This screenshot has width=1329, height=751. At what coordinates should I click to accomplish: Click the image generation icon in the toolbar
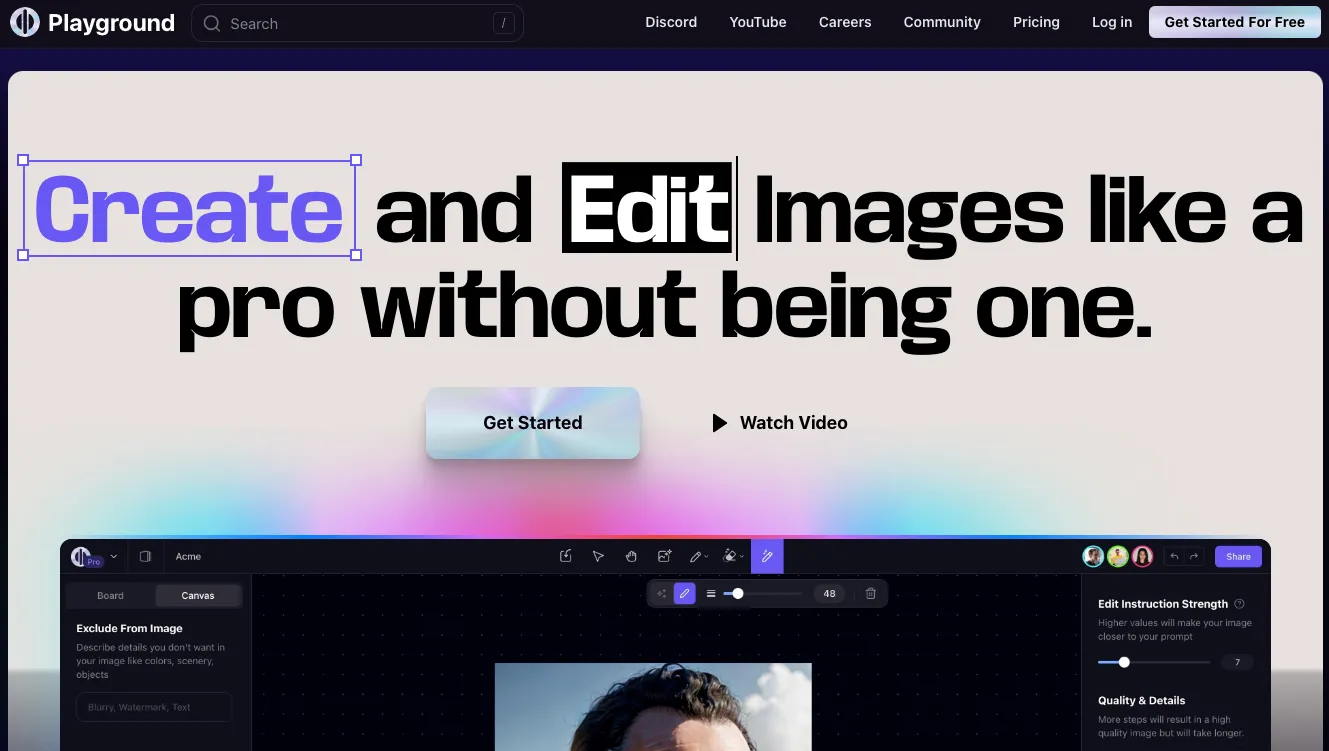666,555
